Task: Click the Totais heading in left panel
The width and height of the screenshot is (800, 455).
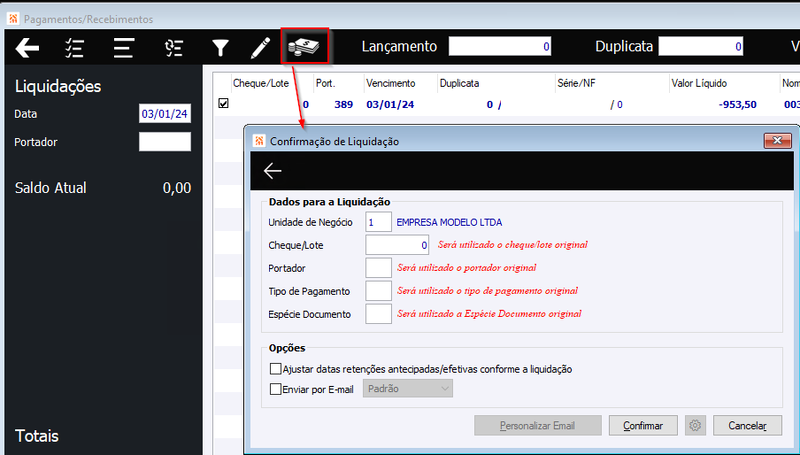Action: pos(37,436)
